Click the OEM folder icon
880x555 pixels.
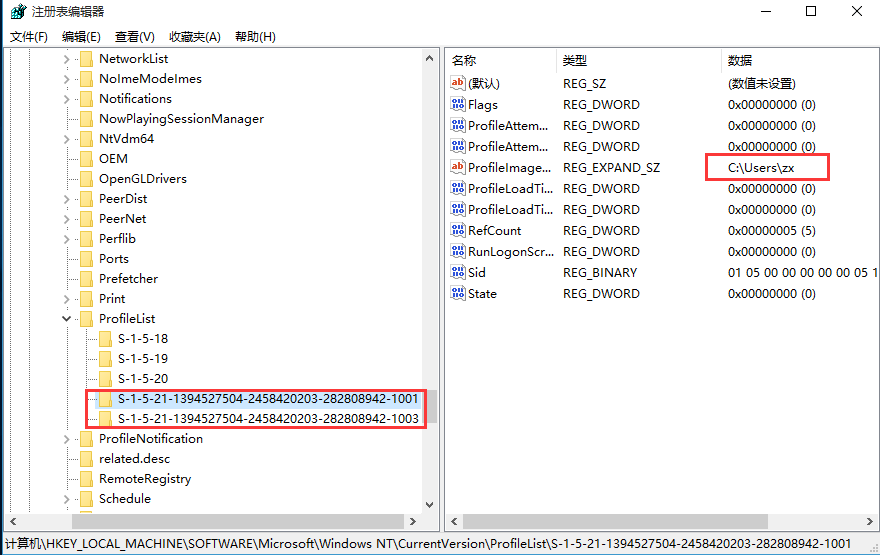coord(86,159)
